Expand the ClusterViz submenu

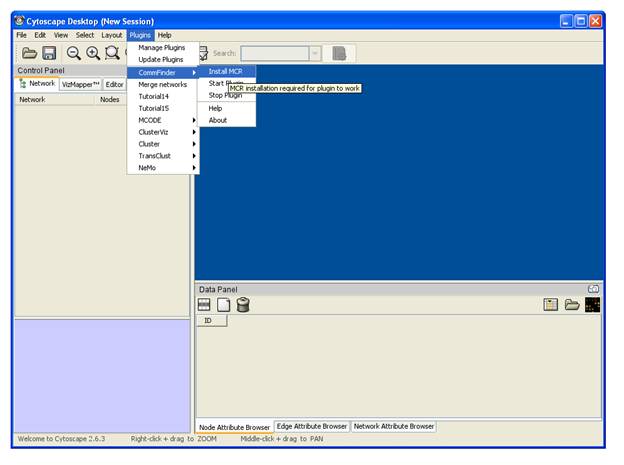163,132
